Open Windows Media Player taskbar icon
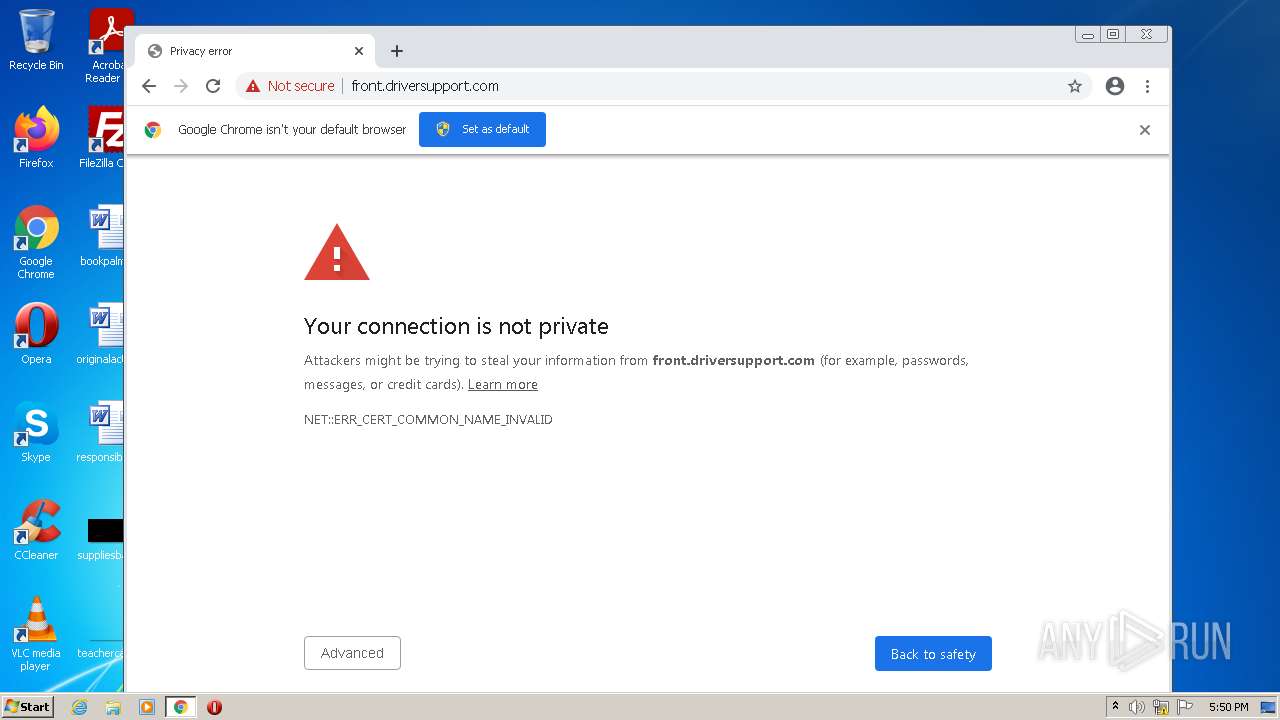Screen dimensions: 1280x720 146,707
